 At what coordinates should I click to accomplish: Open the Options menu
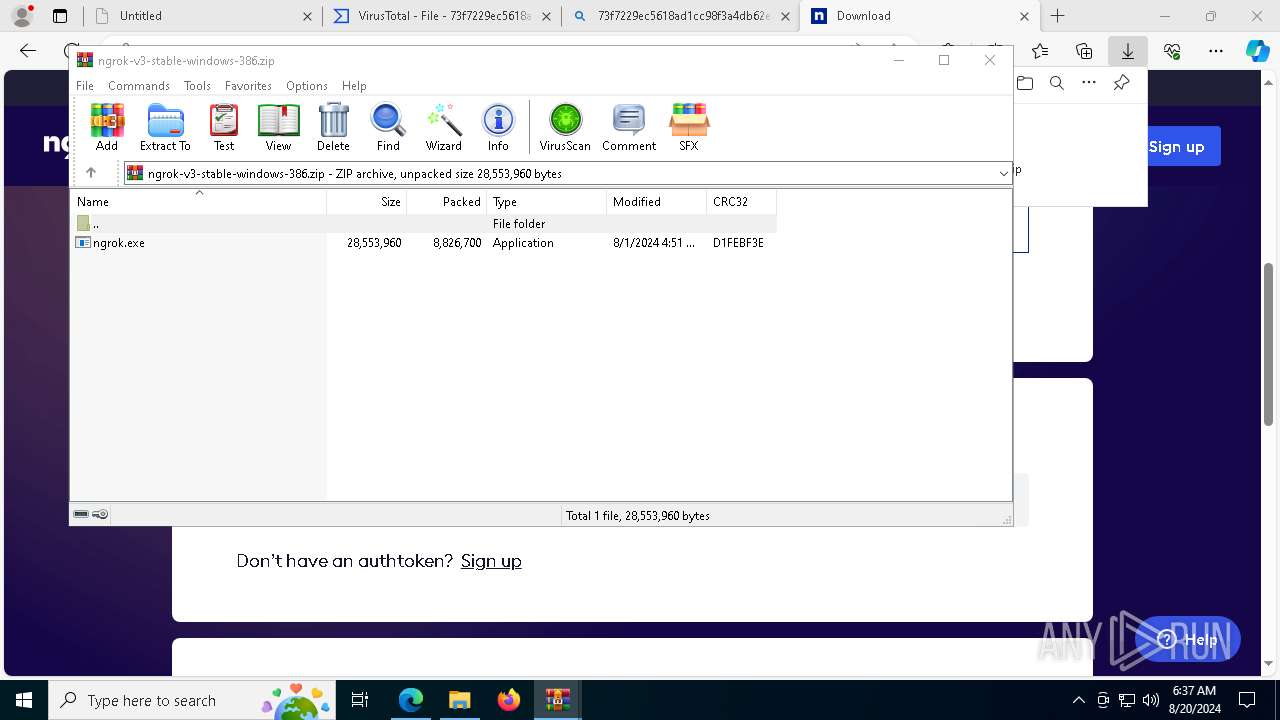pyautogui.click(x=307, y=86)
